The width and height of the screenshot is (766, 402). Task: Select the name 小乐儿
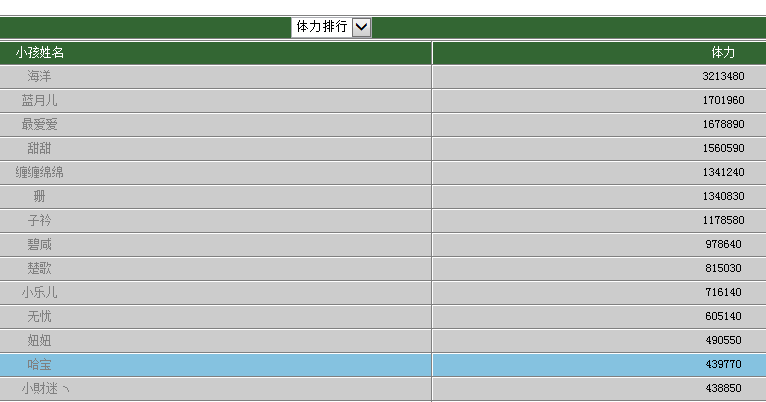(x=40, y=293)
